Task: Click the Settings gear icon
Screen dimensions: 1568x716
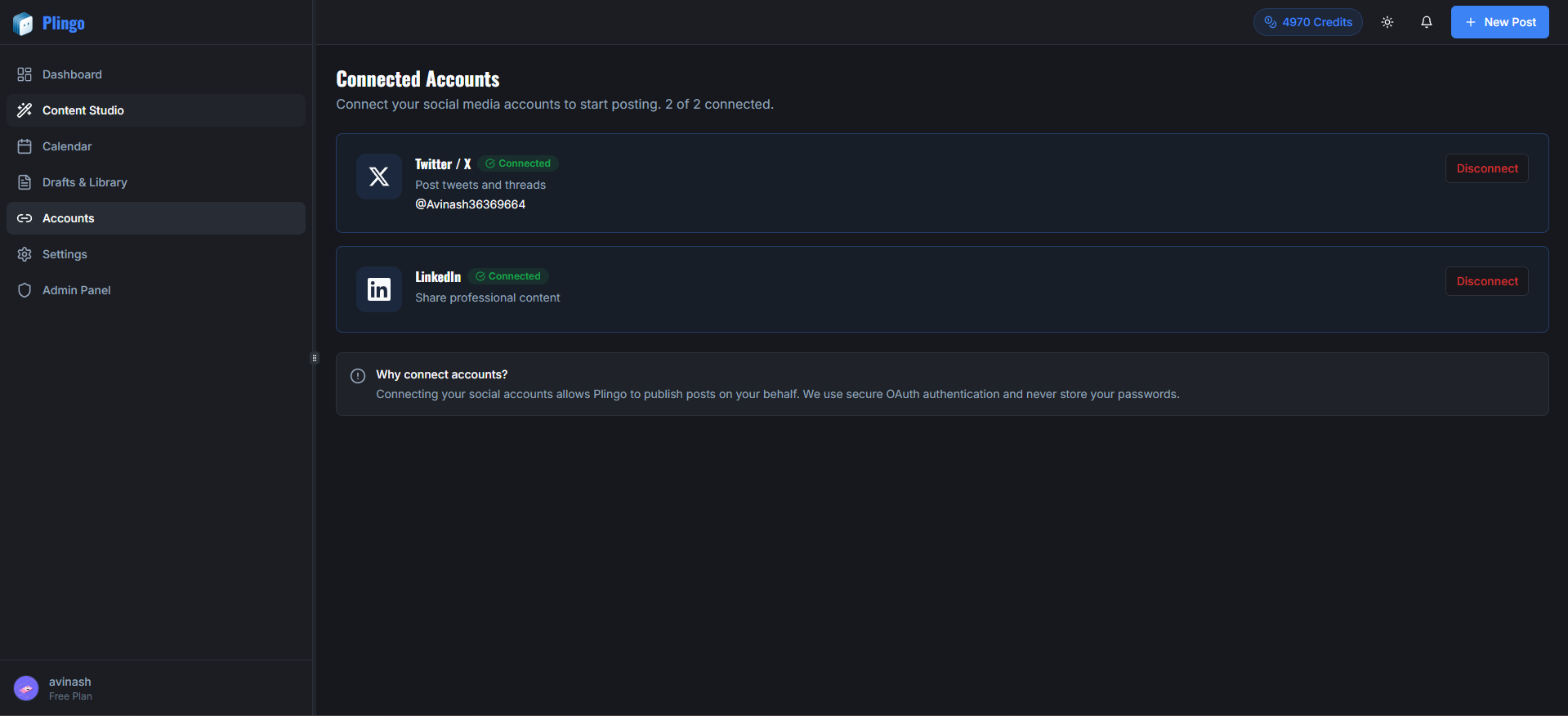Action: 25,254
